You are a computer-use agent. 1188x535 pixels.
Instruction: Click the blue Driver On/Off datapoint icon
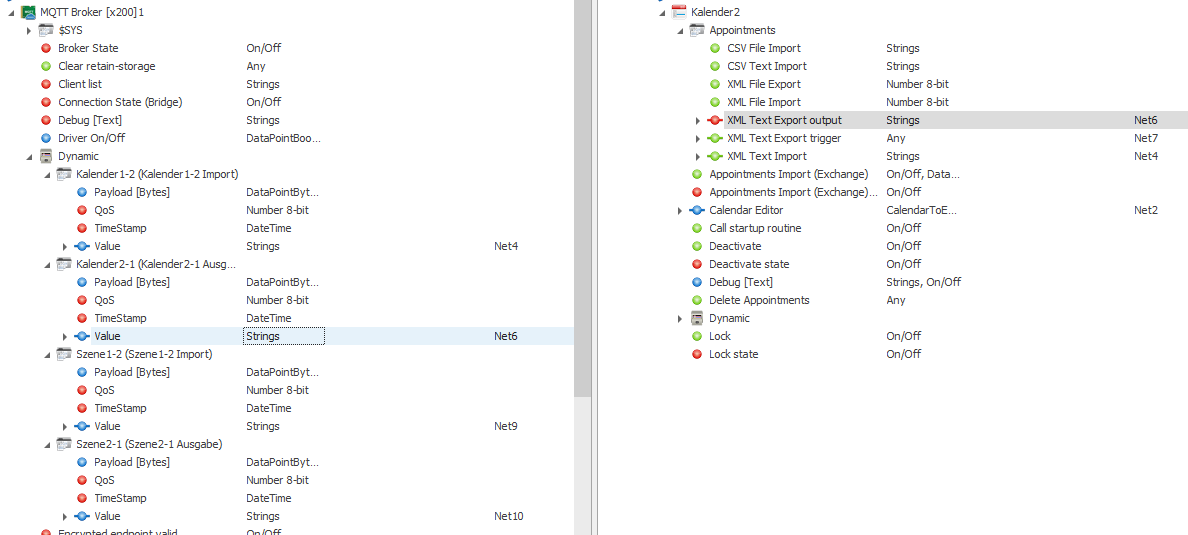click(46, 138)
